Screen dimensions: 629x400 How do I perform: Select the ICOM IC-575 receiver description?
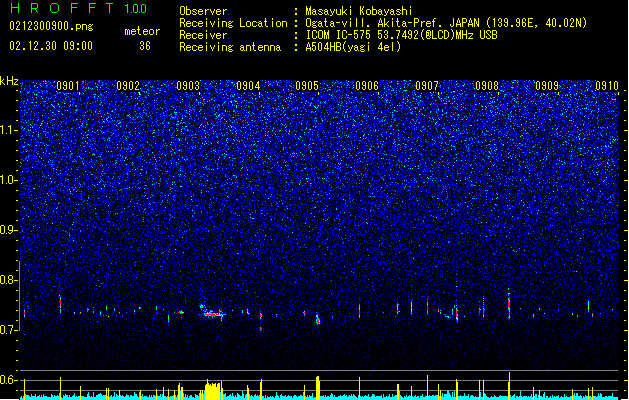tap(401, 35)
